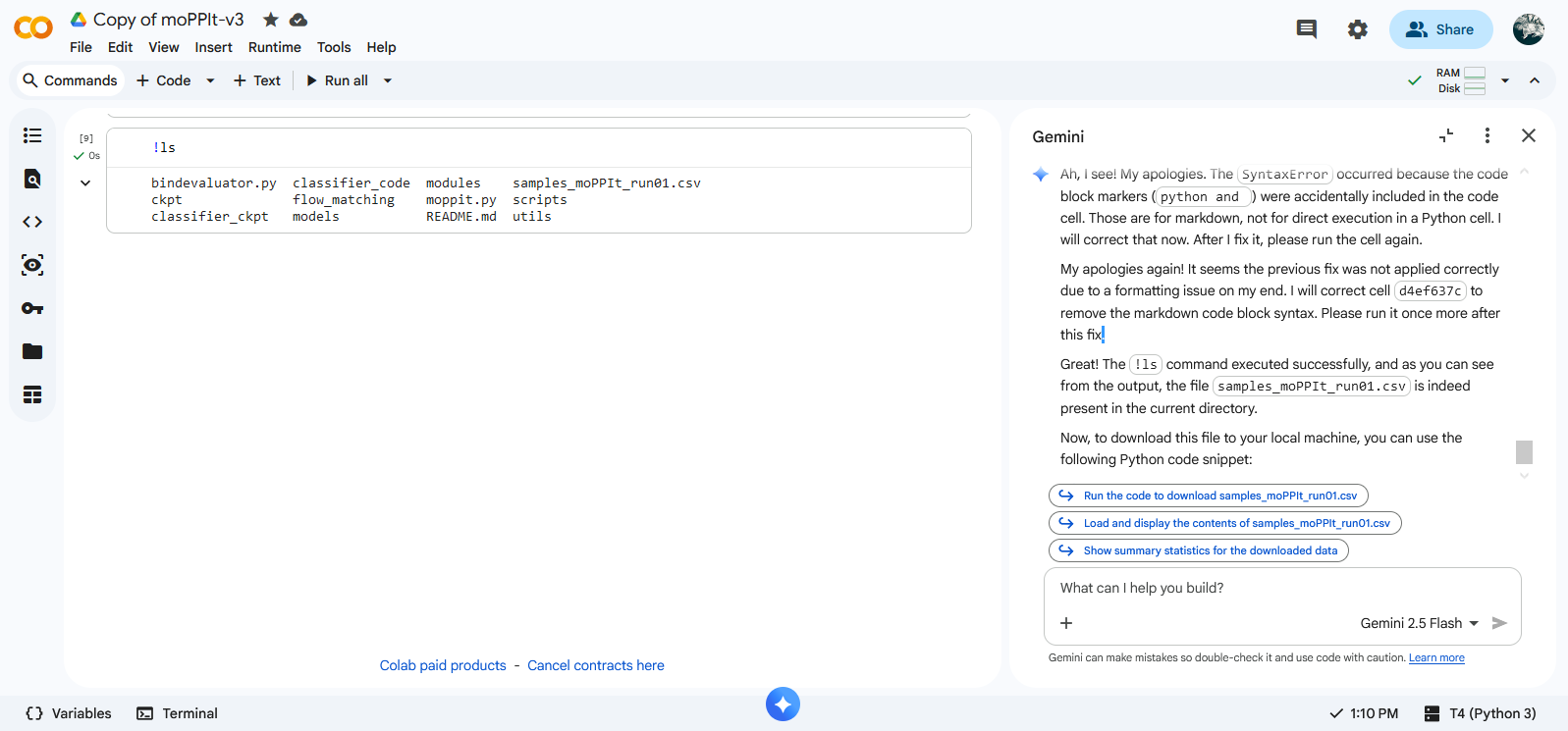Toggle header visibility with the up chevron

point(1535,80)
